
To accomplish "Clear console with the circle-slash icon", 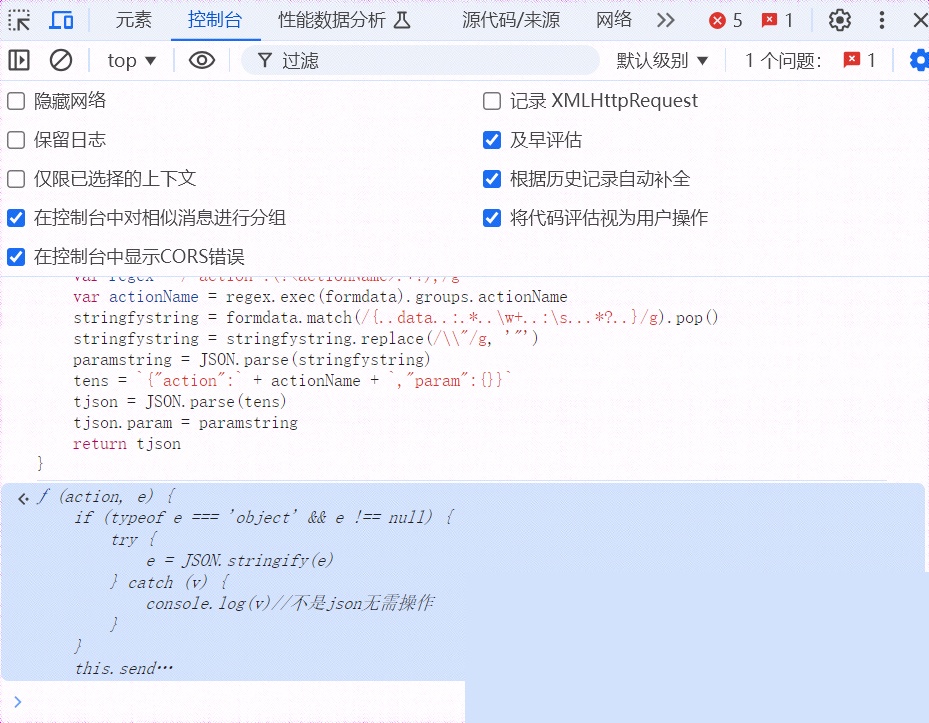I will coord(60,60).
